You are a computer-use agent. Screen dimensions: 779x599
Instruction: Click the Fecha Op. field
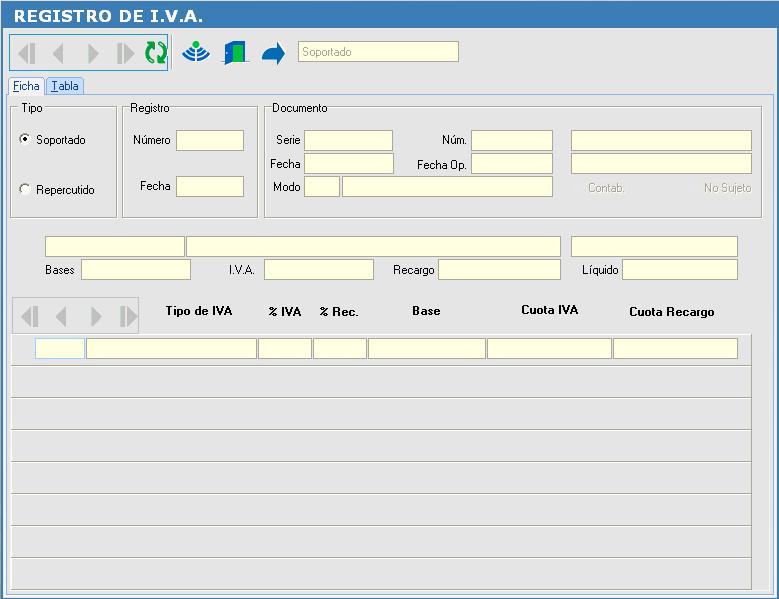pyautogui.click(x=512, y=163)
